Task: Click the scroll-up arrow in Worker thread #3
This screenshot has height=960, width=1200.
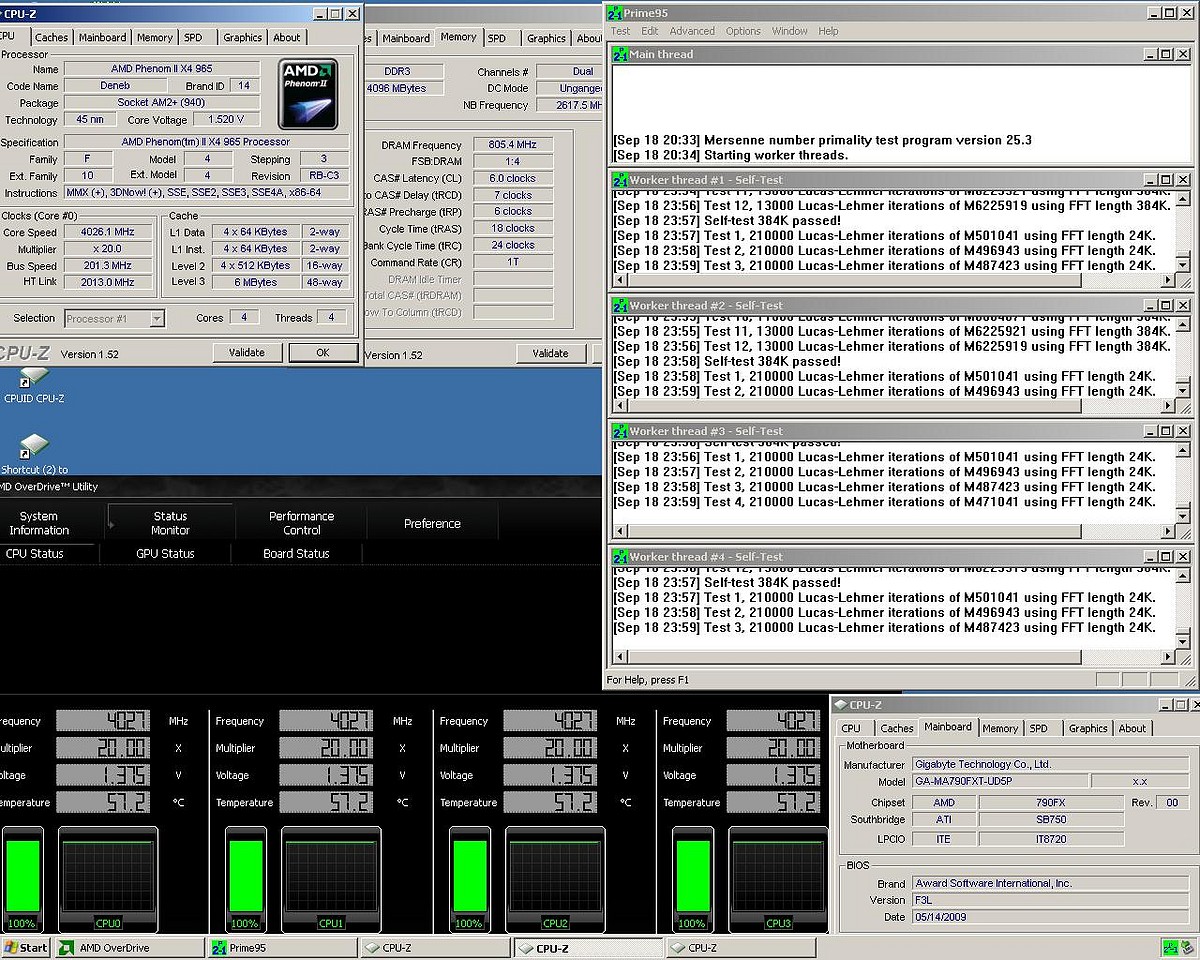Action: 1182,450
